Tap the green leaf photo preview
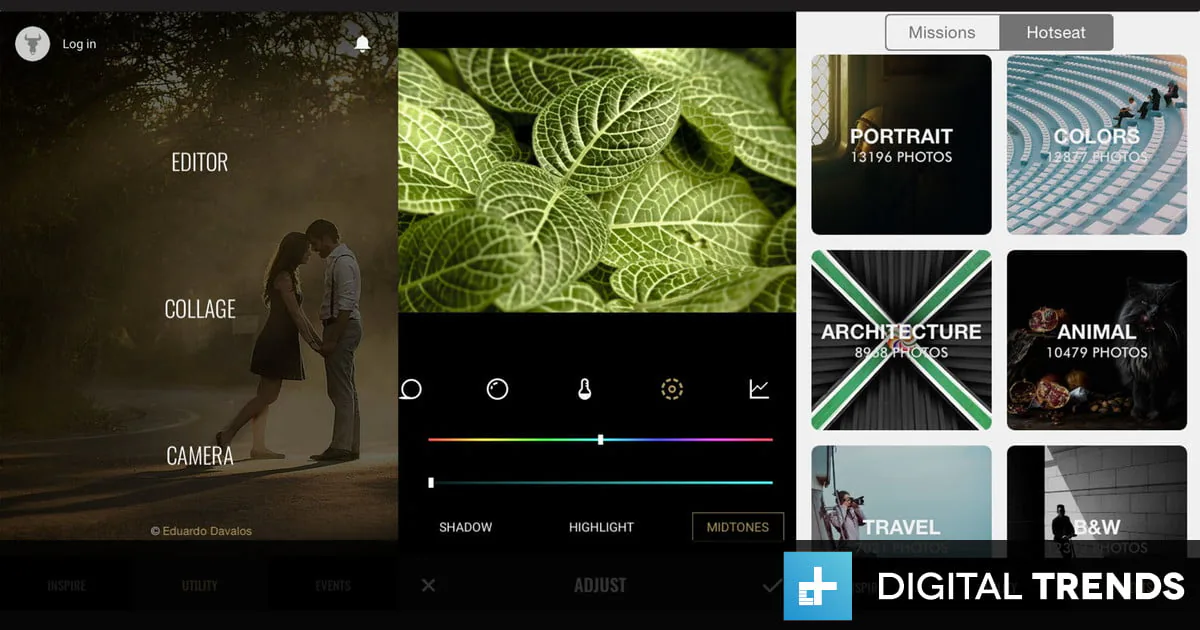 tap(597, 181)
